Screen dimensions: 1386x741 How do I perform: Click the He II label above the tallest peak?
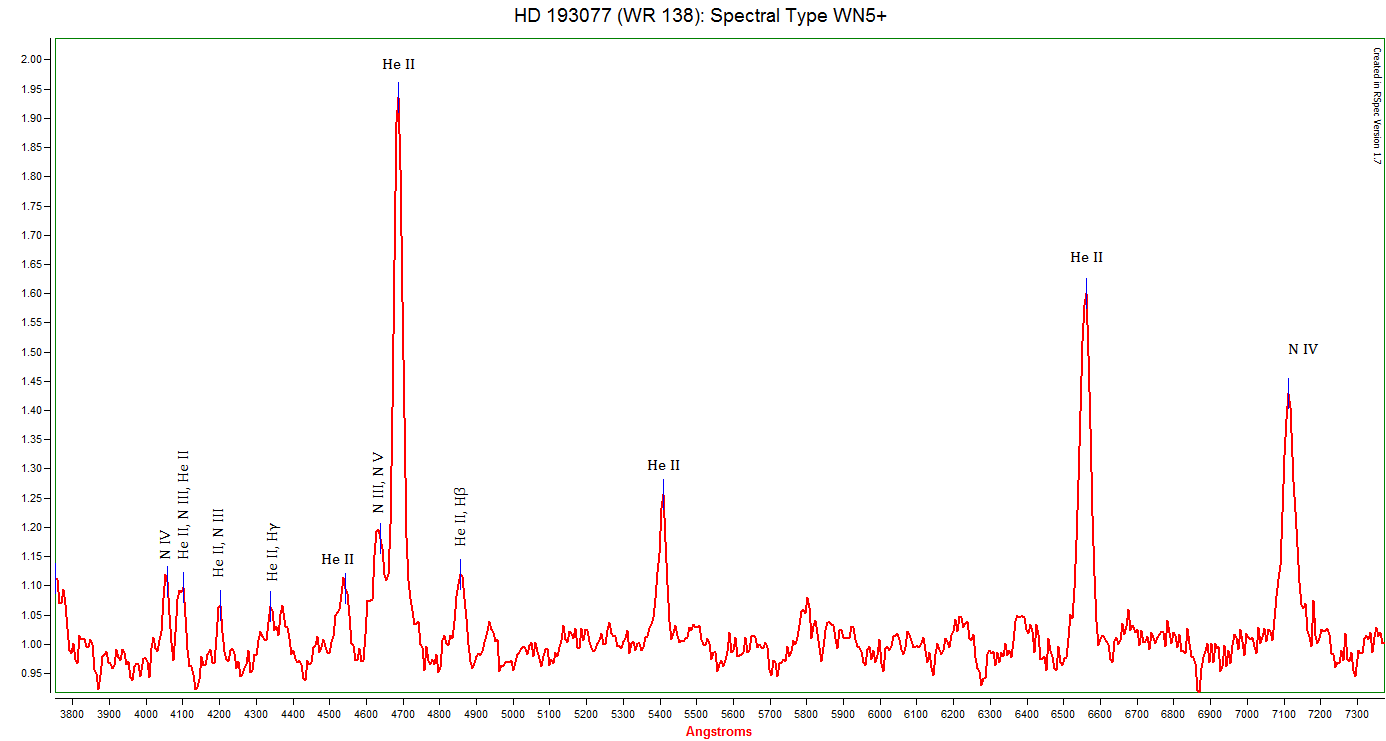click(x=398, y=64)
